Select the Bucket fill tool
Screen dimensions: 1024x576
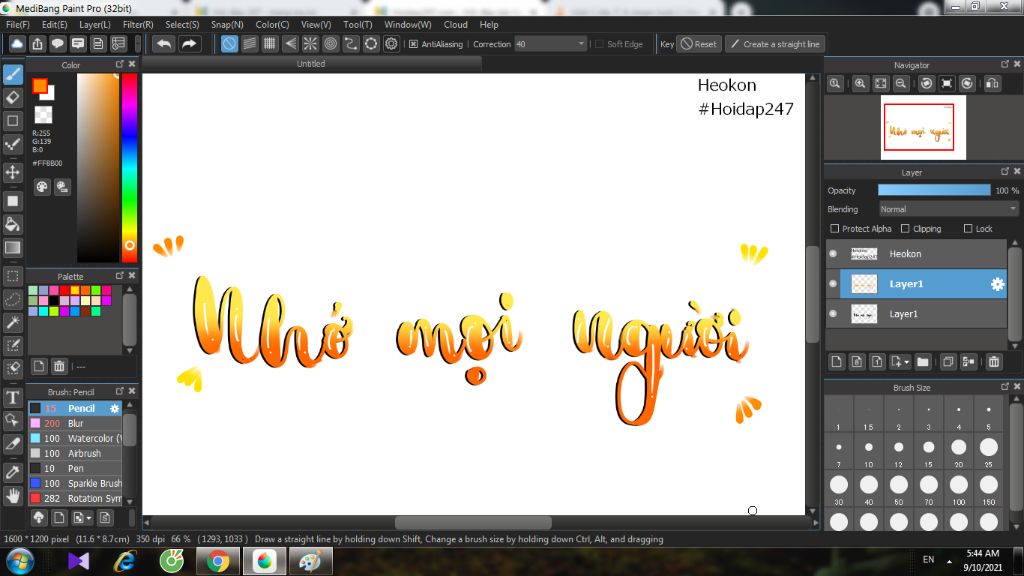tap(13, 225)
